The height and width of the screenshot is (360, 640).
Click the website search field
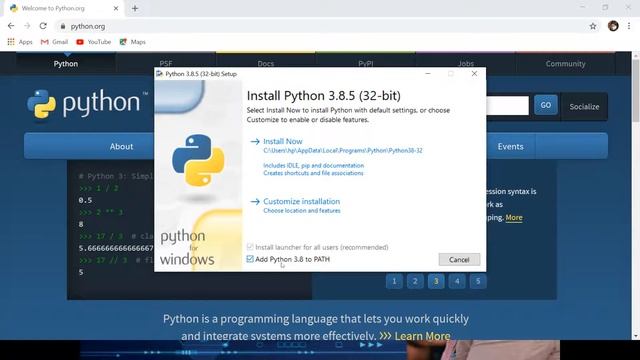[x=507, y=106]
